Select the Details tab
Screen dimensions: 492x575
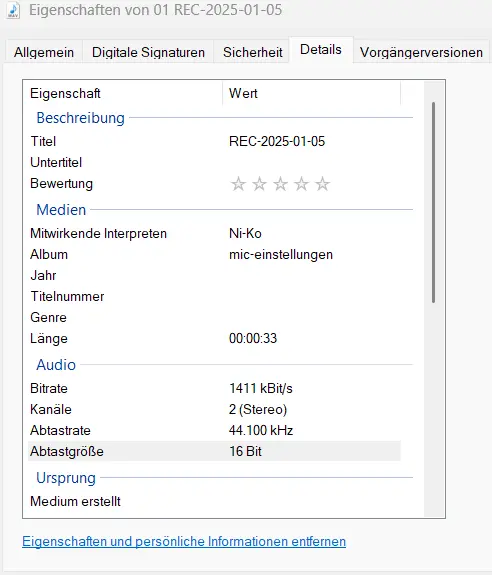click(321, 50)
